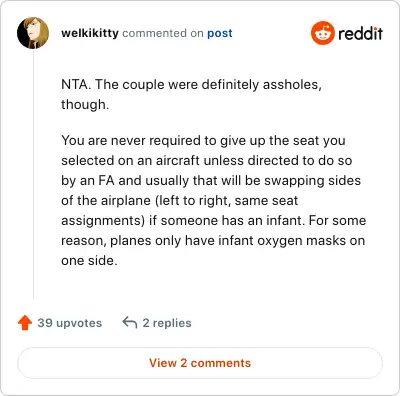
Task: Click the curved reply arrow icon
Action: tap(130, 322)
